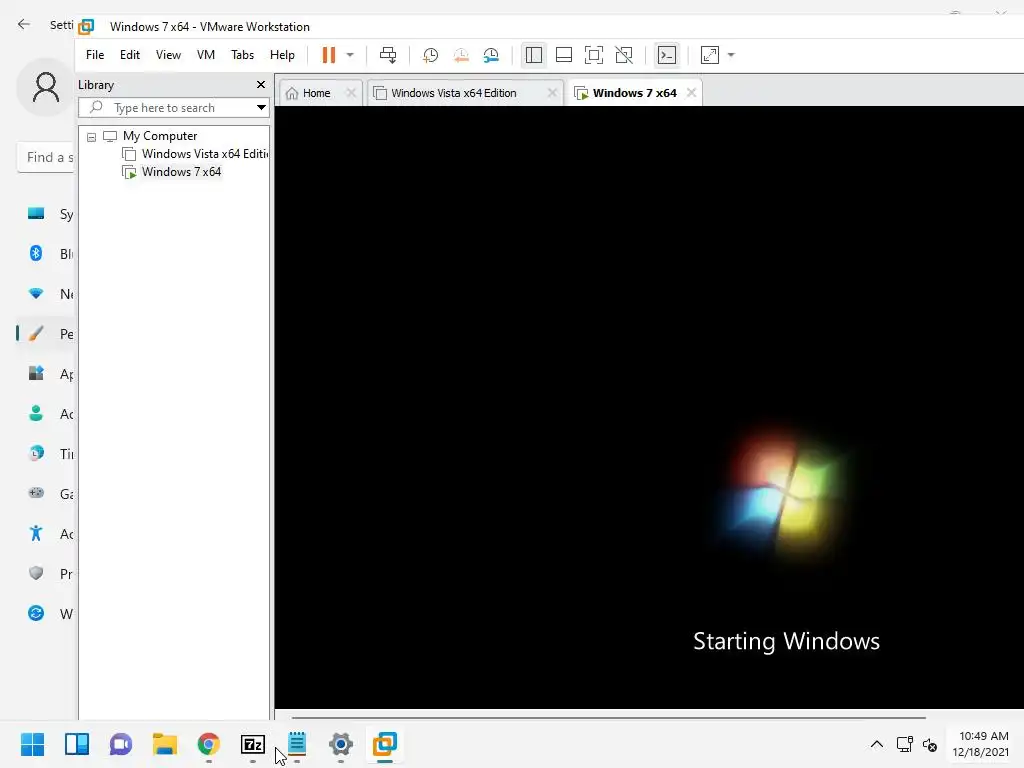Open the notepad app on the taskbar
1024x768 pixels.
coord(297,744)
